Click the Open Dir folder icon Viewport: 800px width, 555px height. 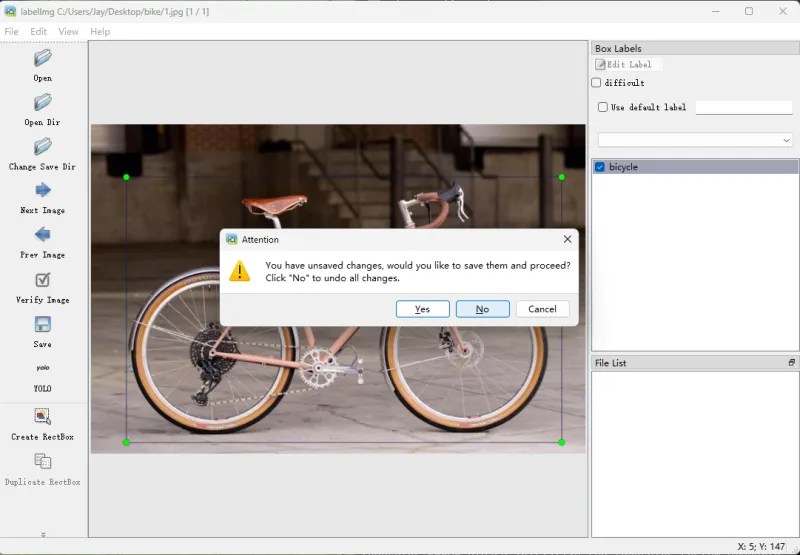(42, 103)
